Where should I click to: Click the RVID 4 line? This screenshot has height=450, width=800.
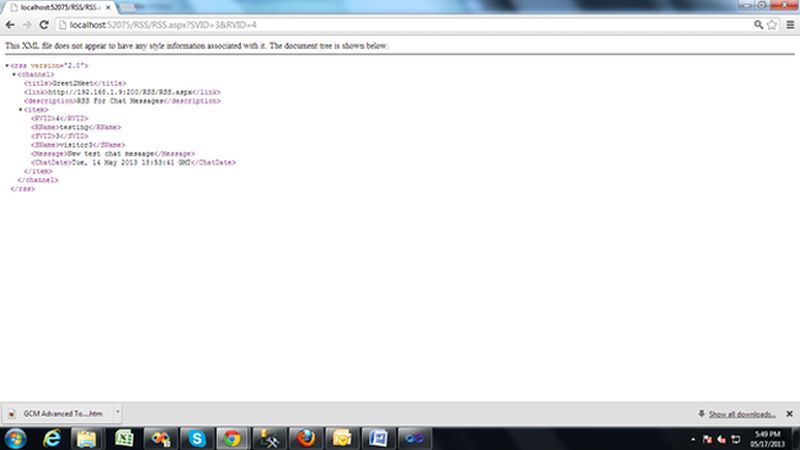[x=59, y=118]
